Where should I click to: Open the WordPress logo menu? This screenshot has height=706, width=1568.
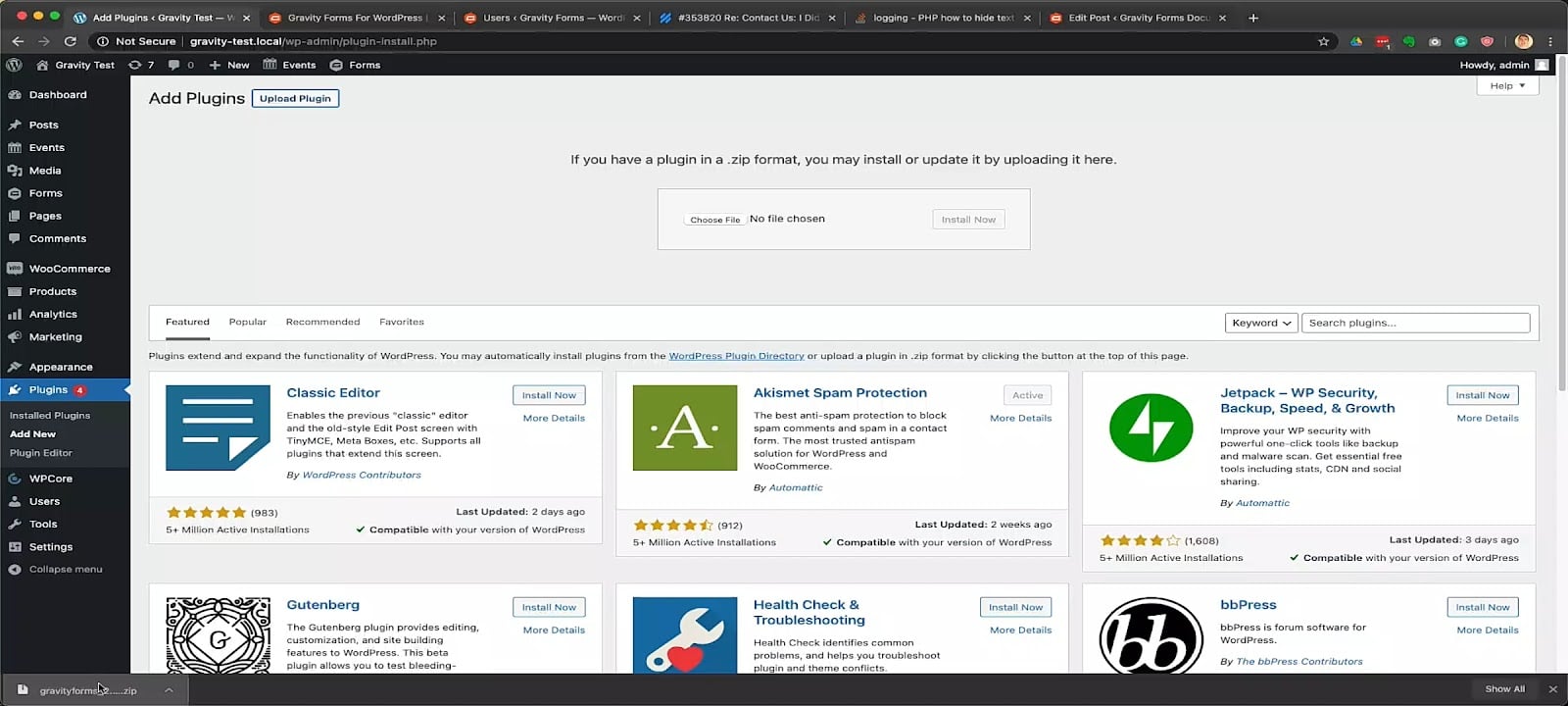pos(14,65)
